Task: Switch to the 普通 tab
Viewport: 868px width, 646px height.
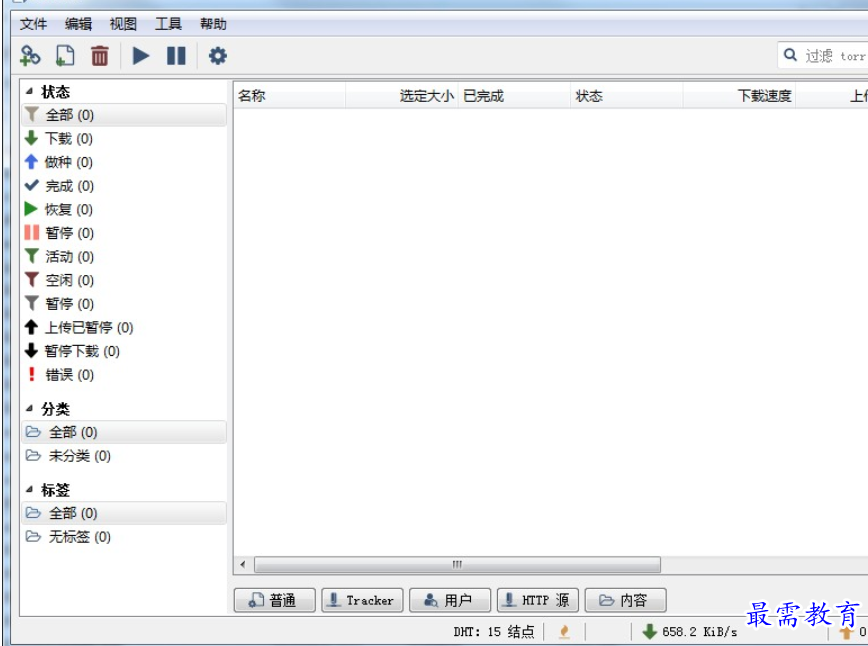Action: pos(275,600)
